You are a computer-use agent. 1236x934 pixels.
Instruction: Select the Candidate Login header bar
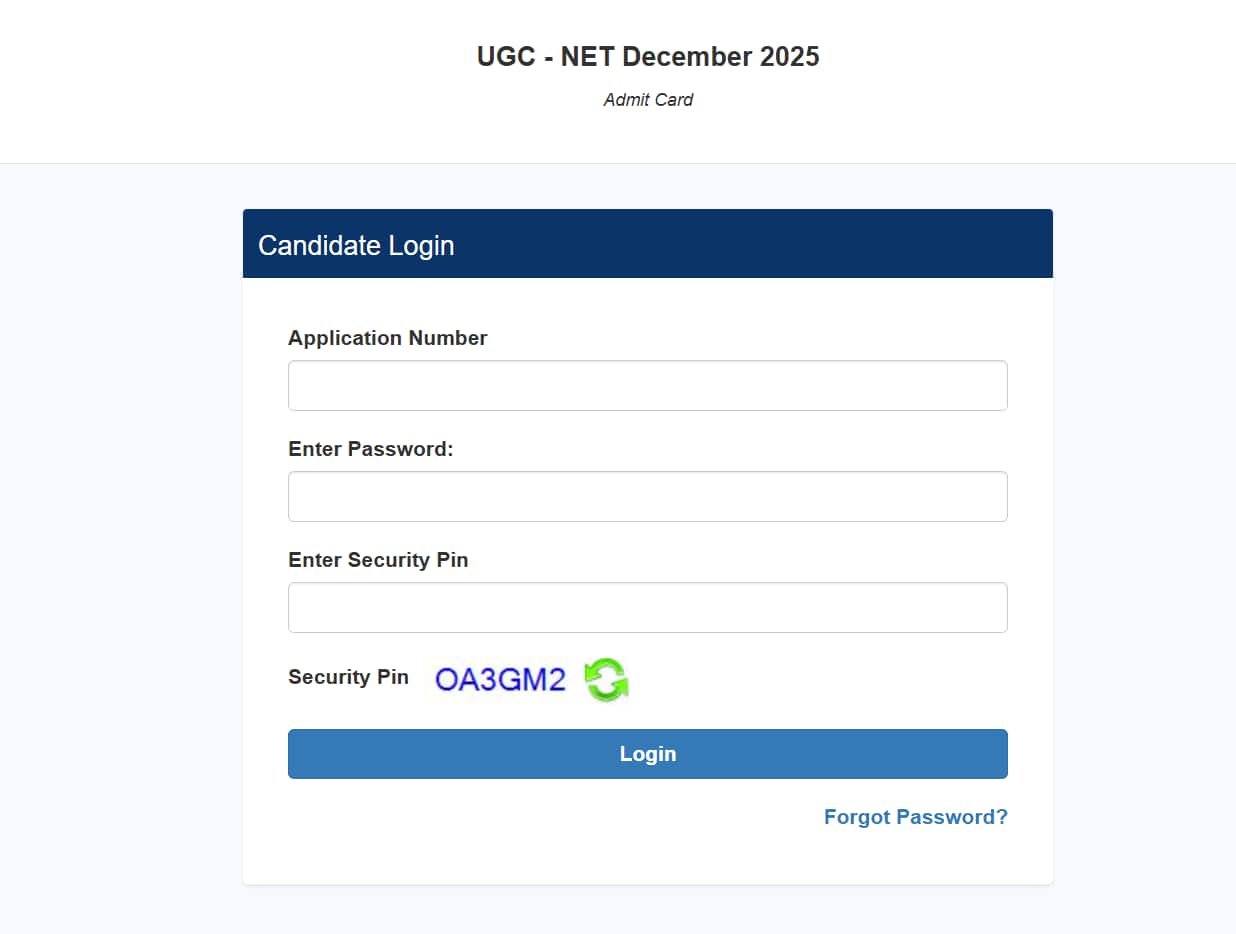tap(647, 243)
